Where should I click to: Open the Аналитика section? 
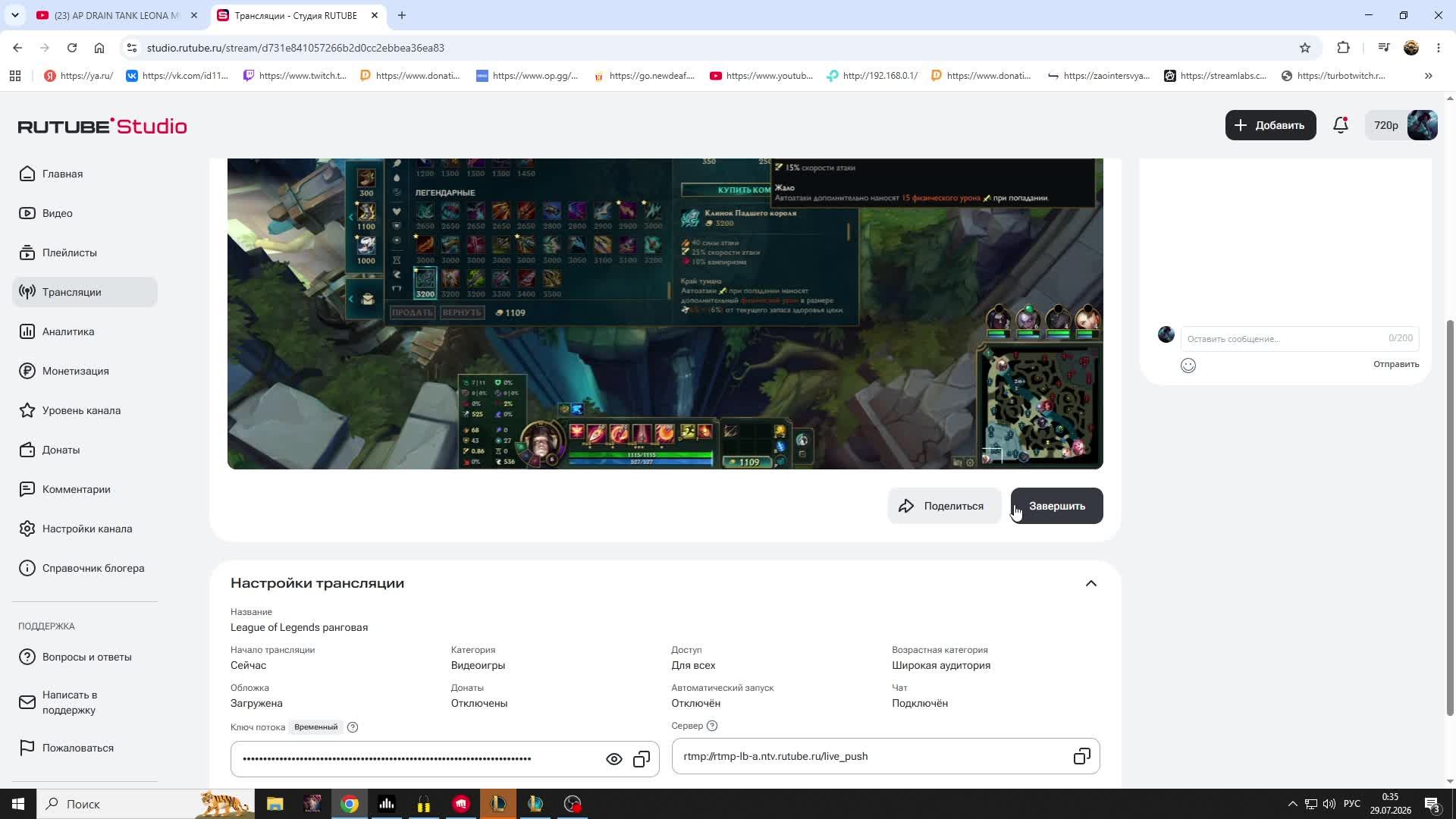point(85,331)
